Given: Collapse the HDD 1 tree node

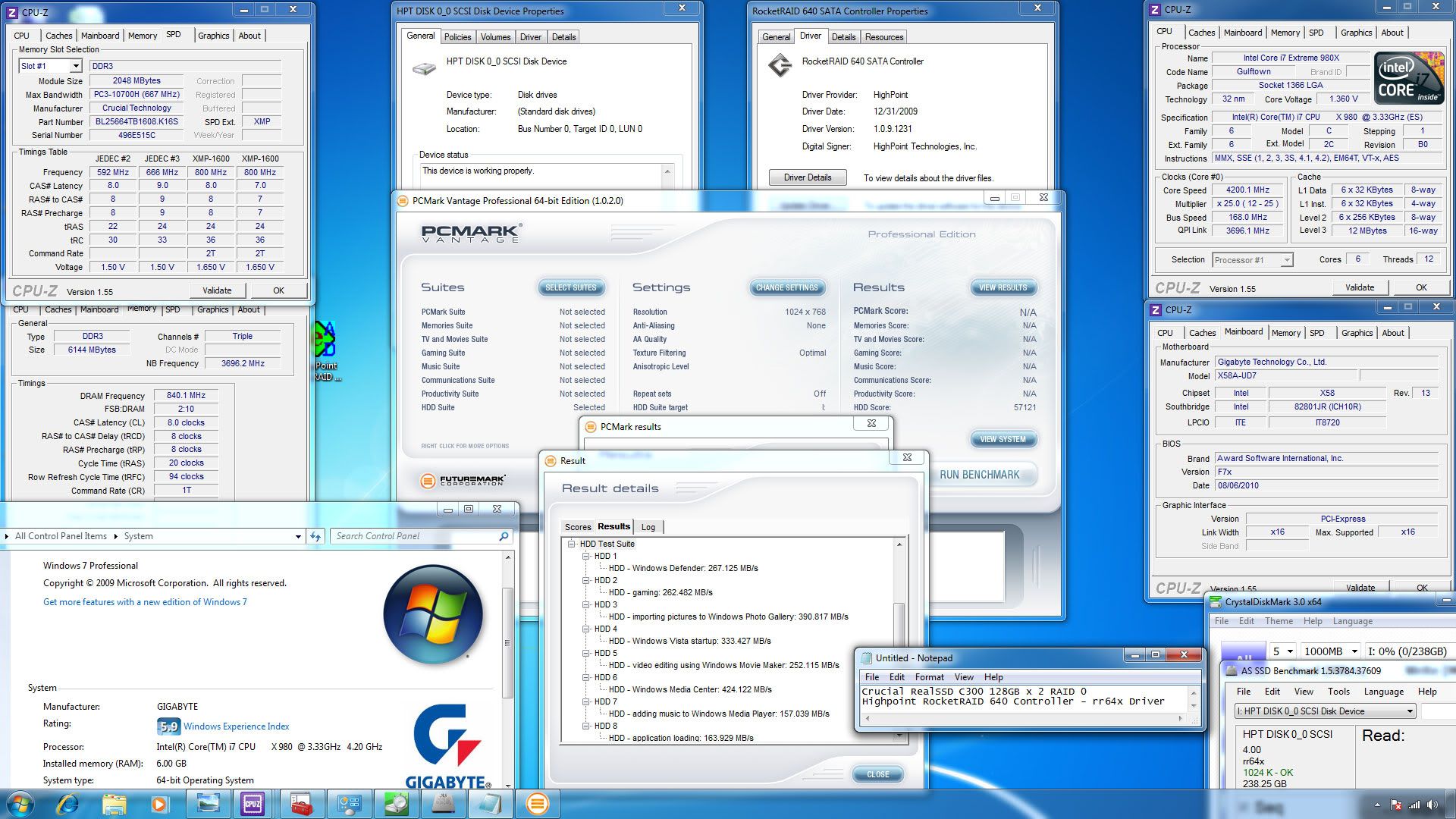Looking at the screenshot, I should coord(586,556).
